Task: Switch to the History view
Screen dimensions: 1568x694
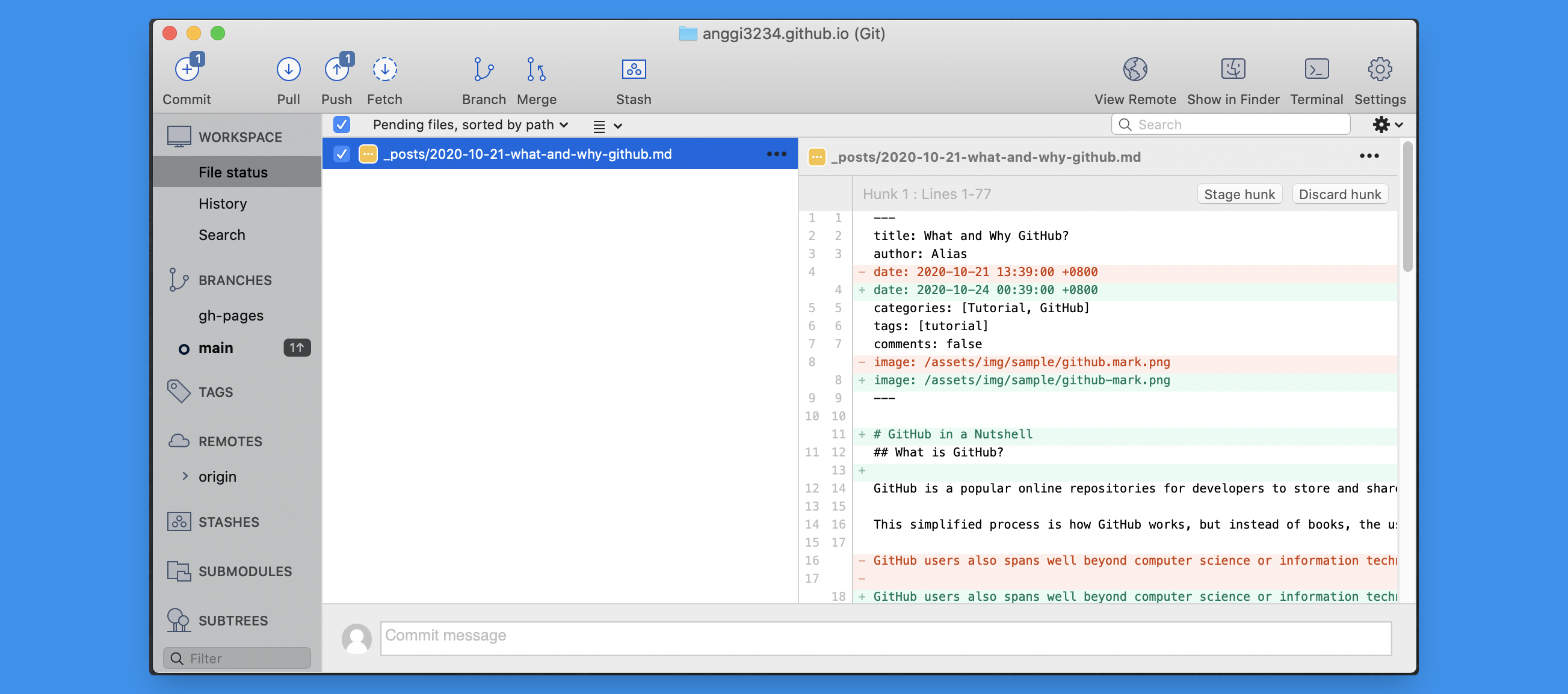Action: pos(223,203)
